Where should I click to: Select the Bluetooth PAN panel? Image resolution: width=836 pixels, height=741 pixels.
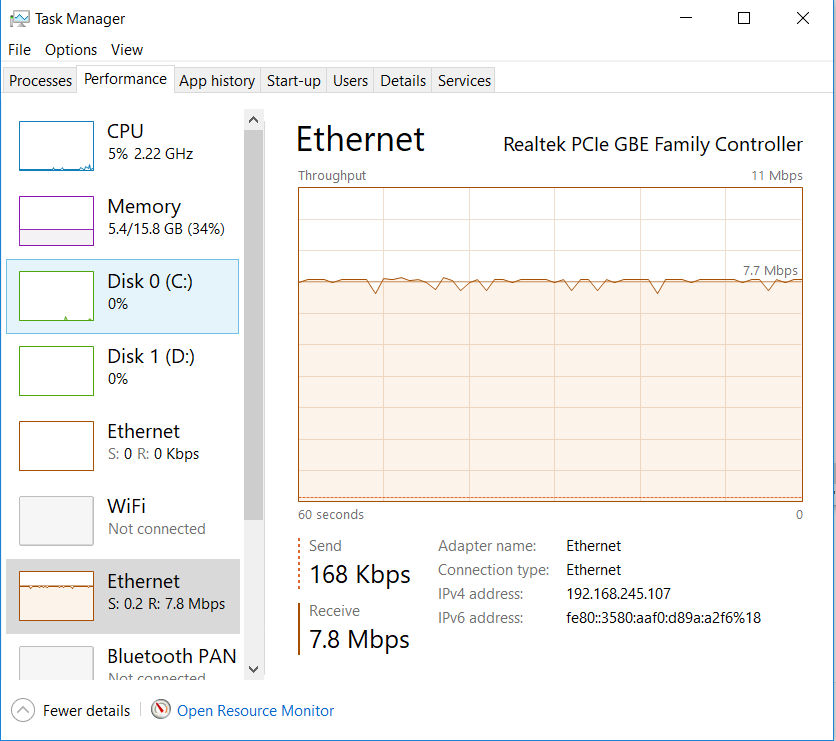pyautogui.click(x=56, y=662)
